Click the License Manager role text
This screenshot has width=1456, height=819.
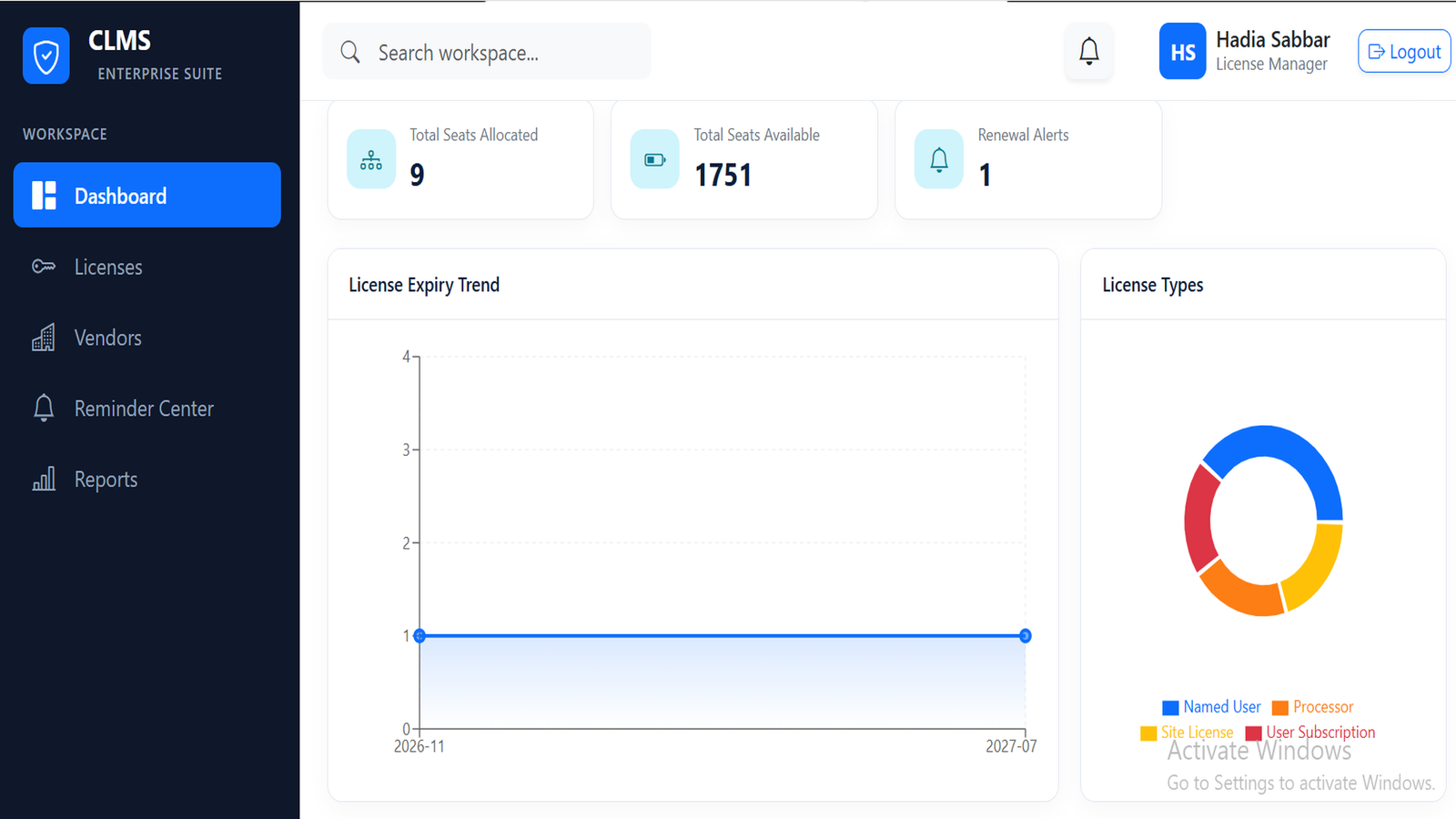point(1271,65)
